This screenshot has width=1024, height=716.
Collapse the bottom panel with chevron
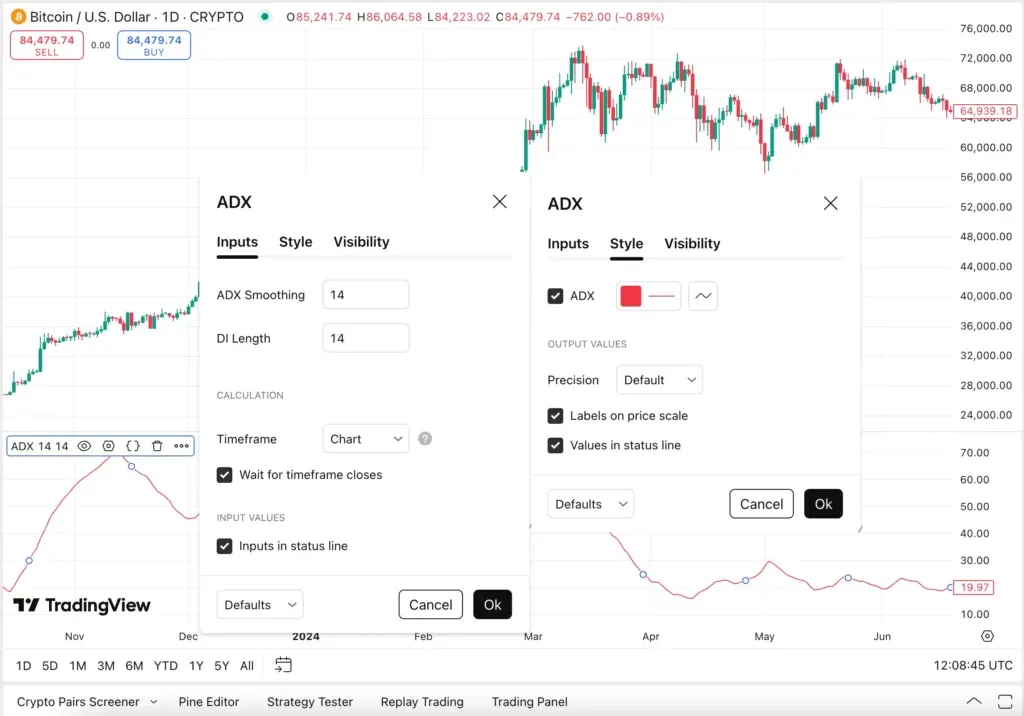tap(973, 701)
